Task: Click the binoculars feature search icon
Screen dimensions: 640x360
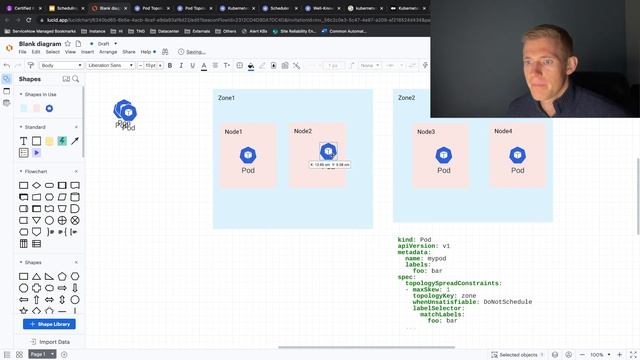Action: point(165,52)
